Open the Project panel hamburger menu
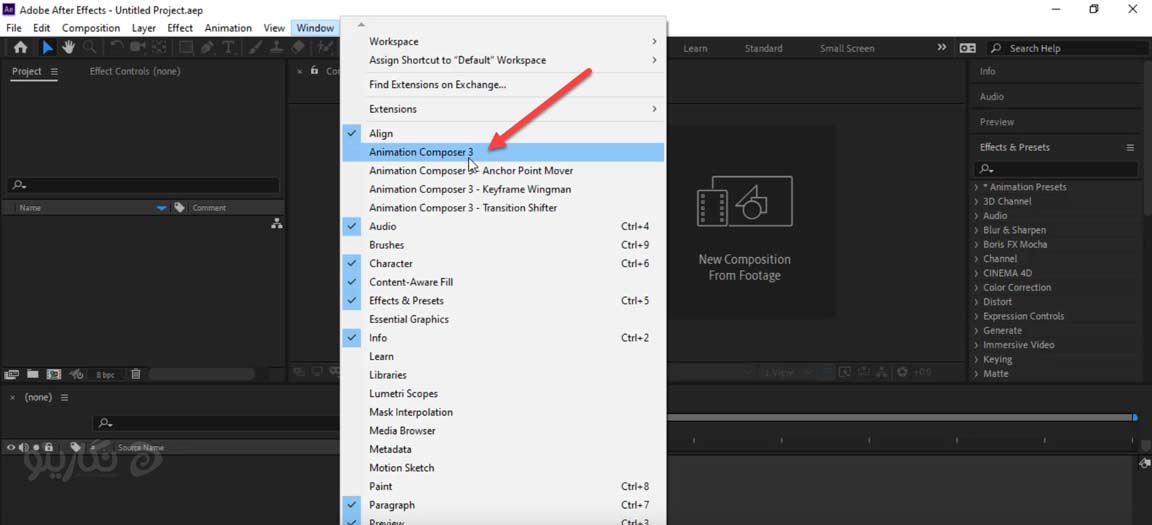This screenshot has width=1152, height=525. (x=54, y=72)
